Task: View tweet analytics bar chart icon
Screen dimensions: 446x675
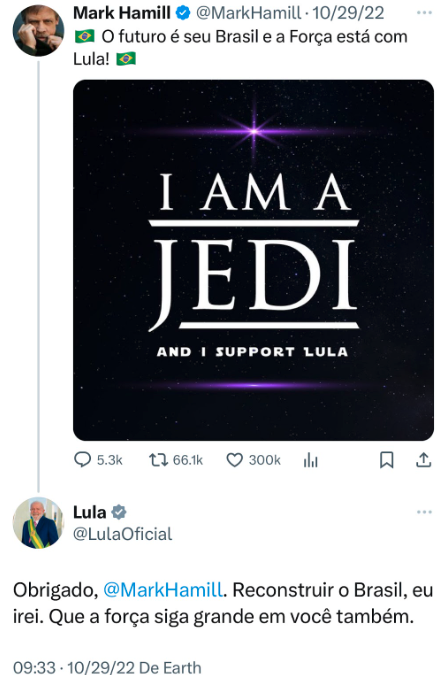Action: [310, 461]
